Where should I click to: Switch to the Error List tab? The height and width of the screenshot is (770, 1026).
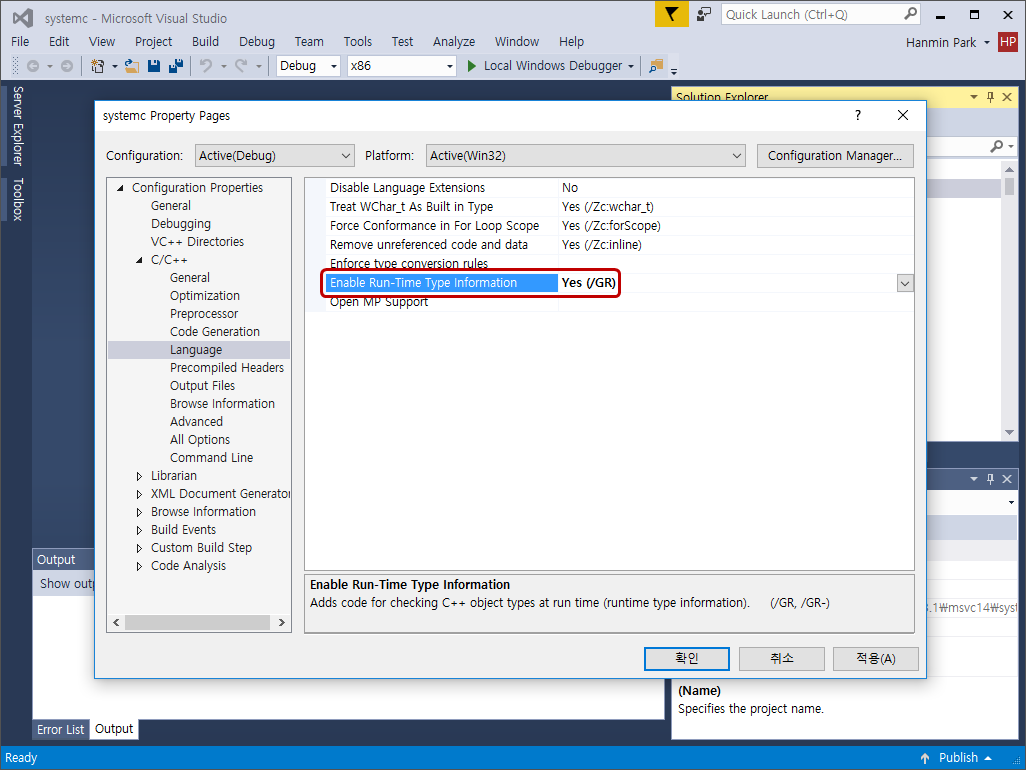coord(60,729)
